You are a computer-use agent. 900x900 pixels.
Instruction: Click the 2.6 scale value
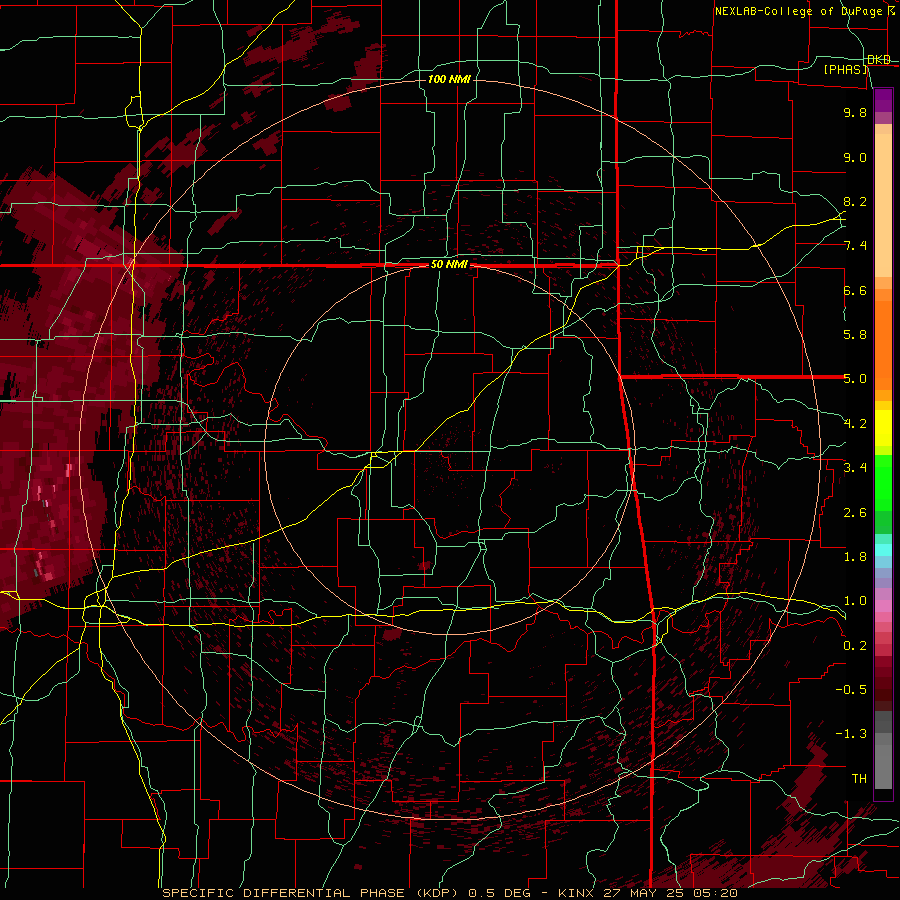(855, 513)
